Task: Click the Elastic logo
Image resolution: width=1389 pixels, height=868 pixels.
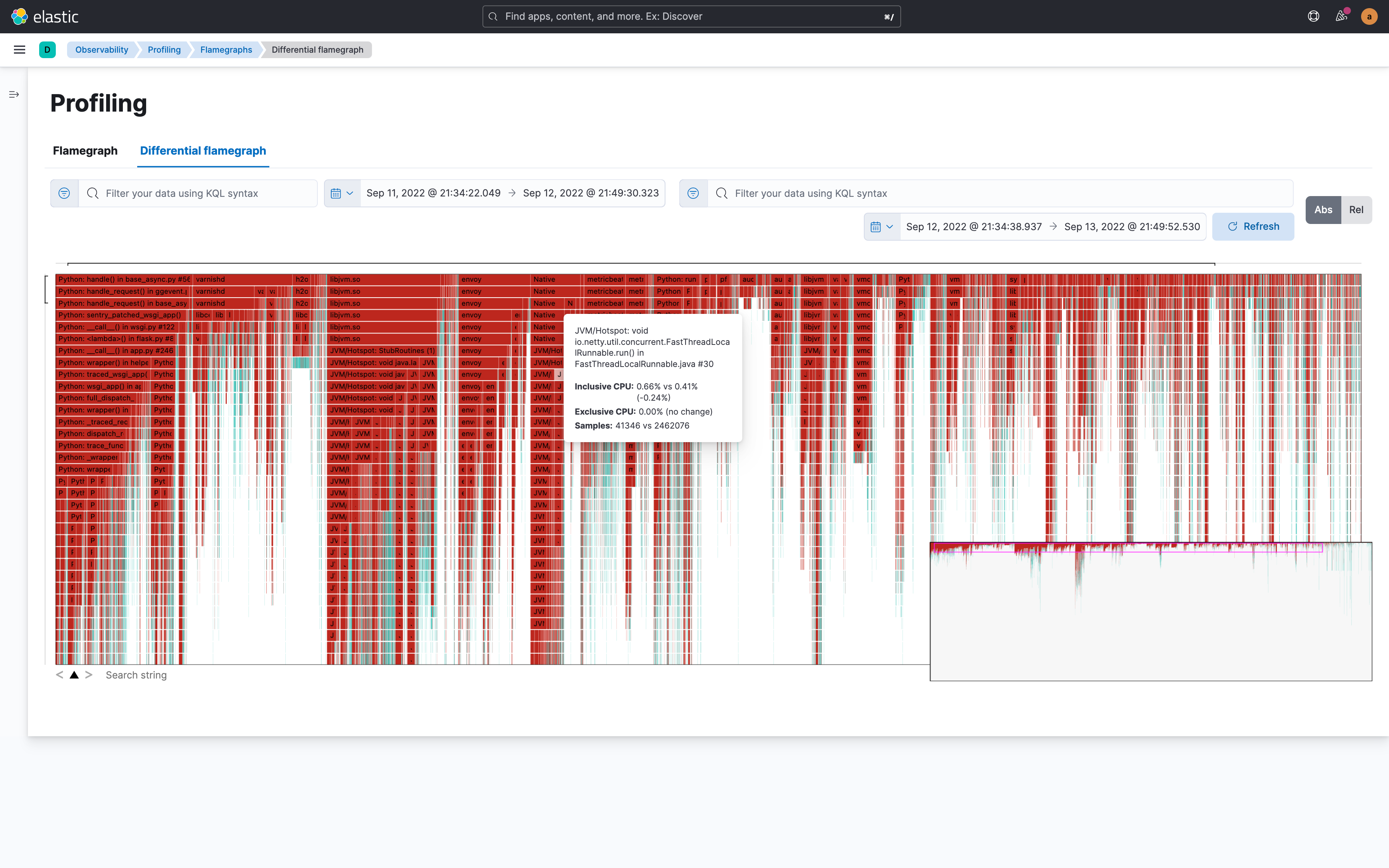Action: point(45,17)
